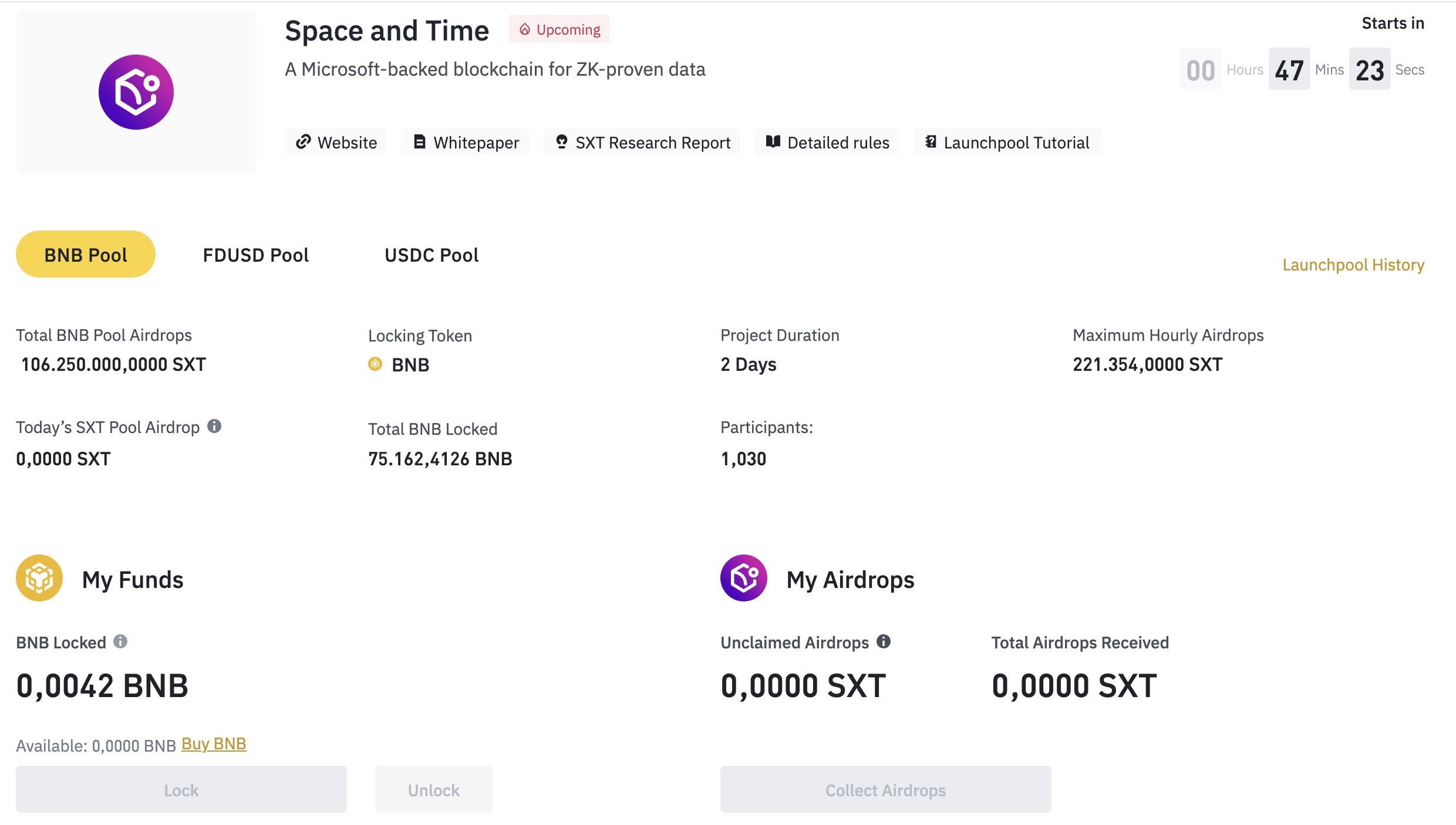This screenshot has width=1456, height=825.
Task: Open the SXT Research Report link
Action: click(642, 142)
